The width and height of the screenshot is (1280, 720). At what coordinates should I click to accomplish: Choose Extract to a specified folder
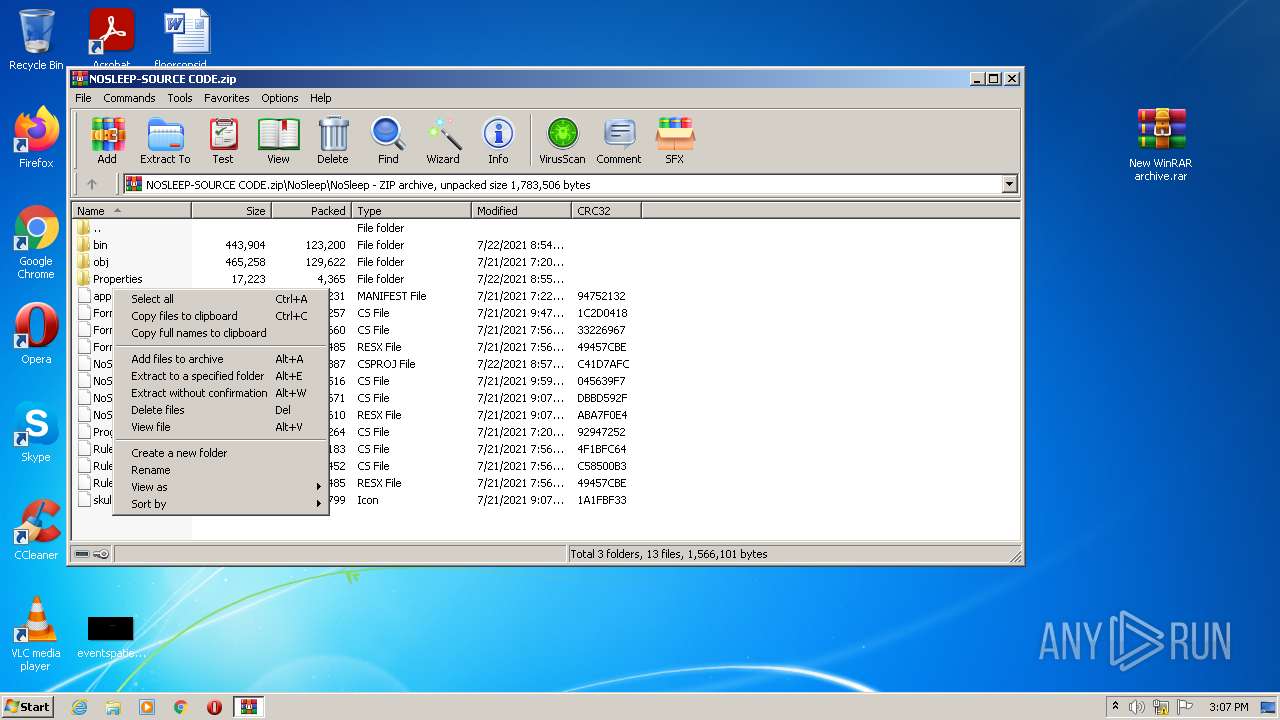point(221,376)
